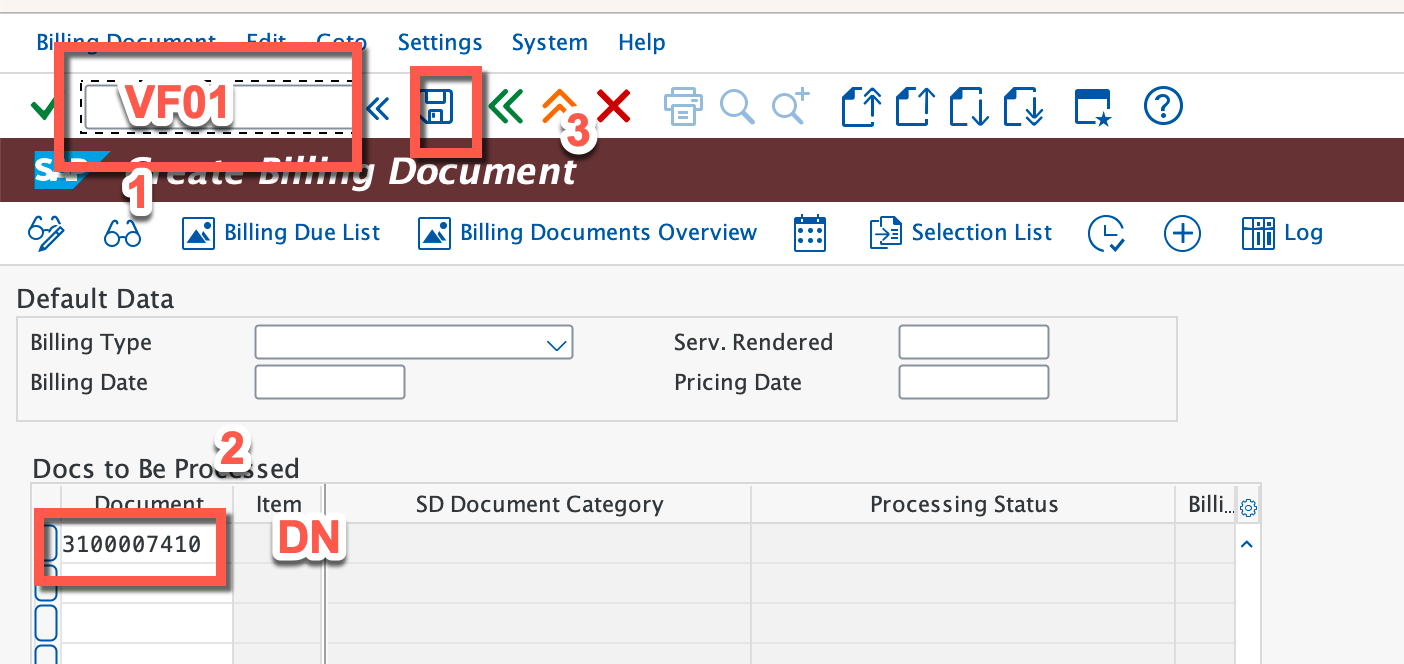This screenshot has width=1404, height=664.
Task: Select the third row selector box
Action: tap(46, 623)
